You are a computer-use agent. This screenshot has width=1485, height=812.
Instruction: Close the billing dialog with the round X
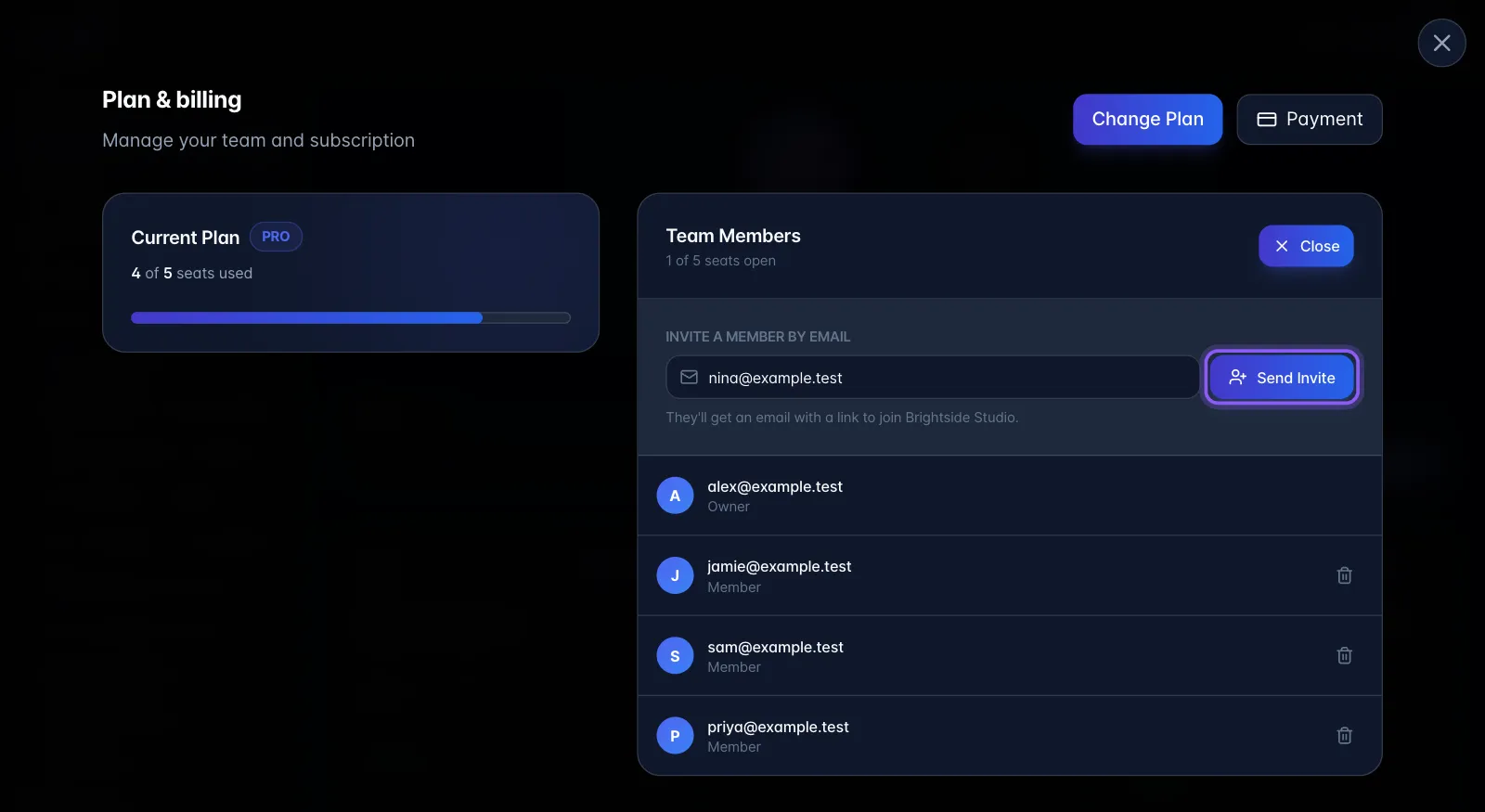(x=1441, y=43)
